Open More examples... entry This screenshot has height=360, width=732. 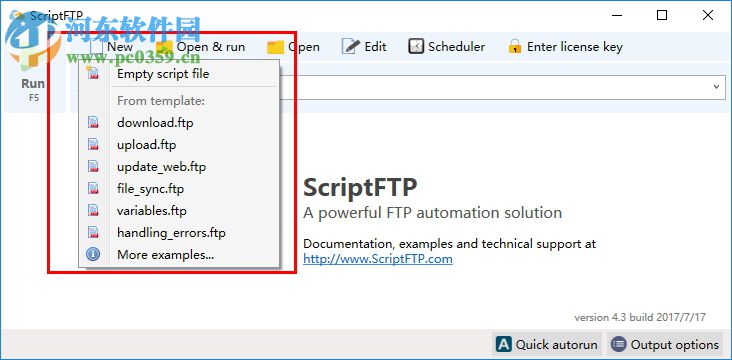click(179, 254)
